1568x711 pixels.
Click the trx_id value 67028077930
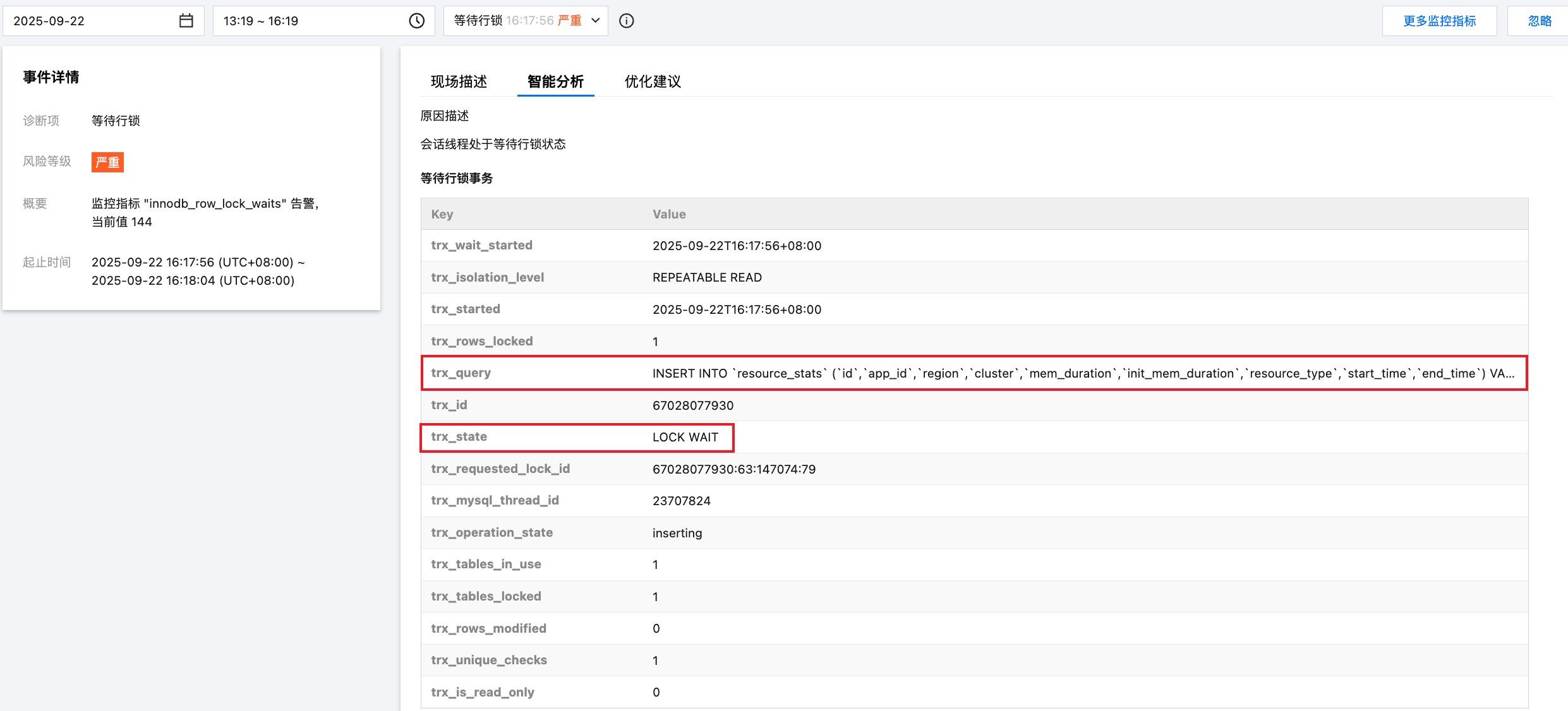point(693,405)
